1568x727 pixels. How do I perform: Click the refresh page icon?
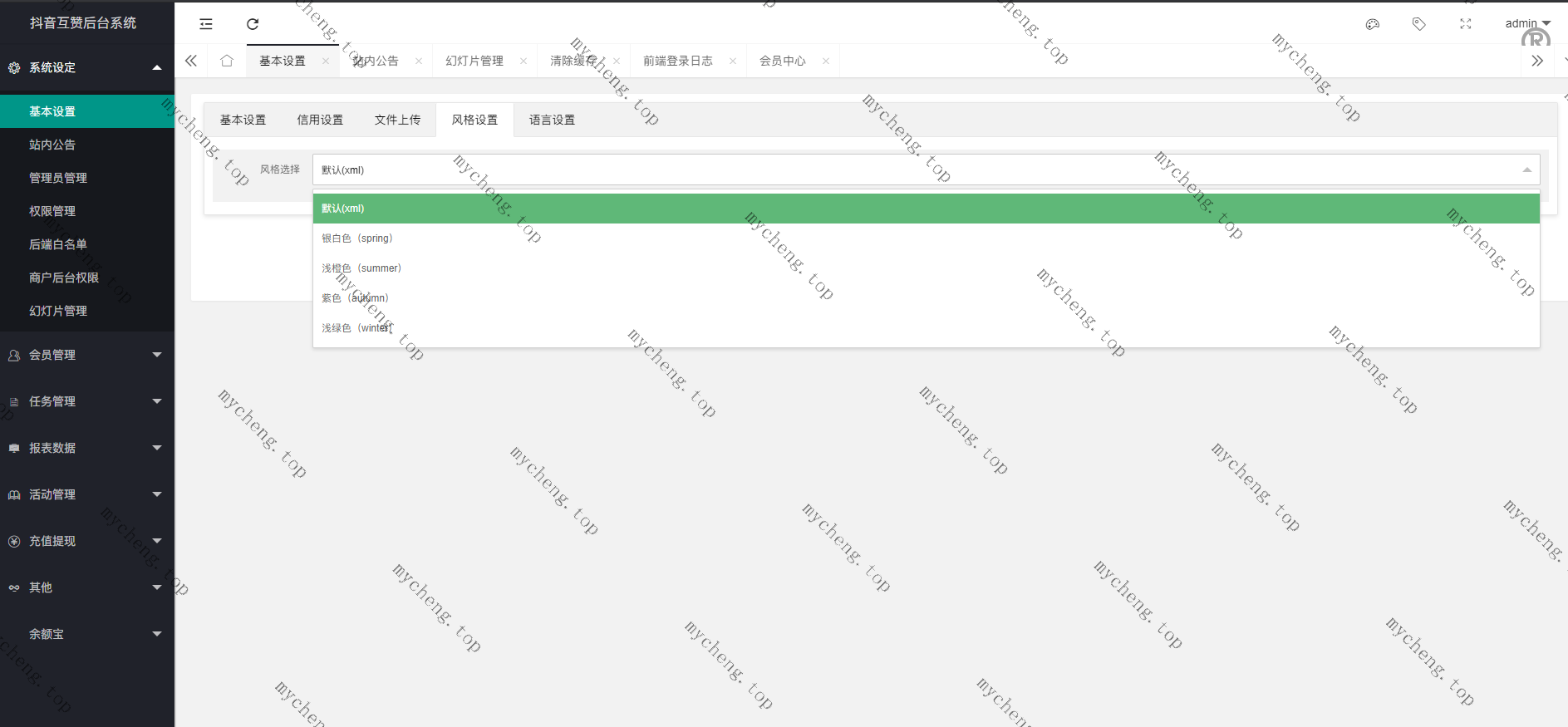253,24
